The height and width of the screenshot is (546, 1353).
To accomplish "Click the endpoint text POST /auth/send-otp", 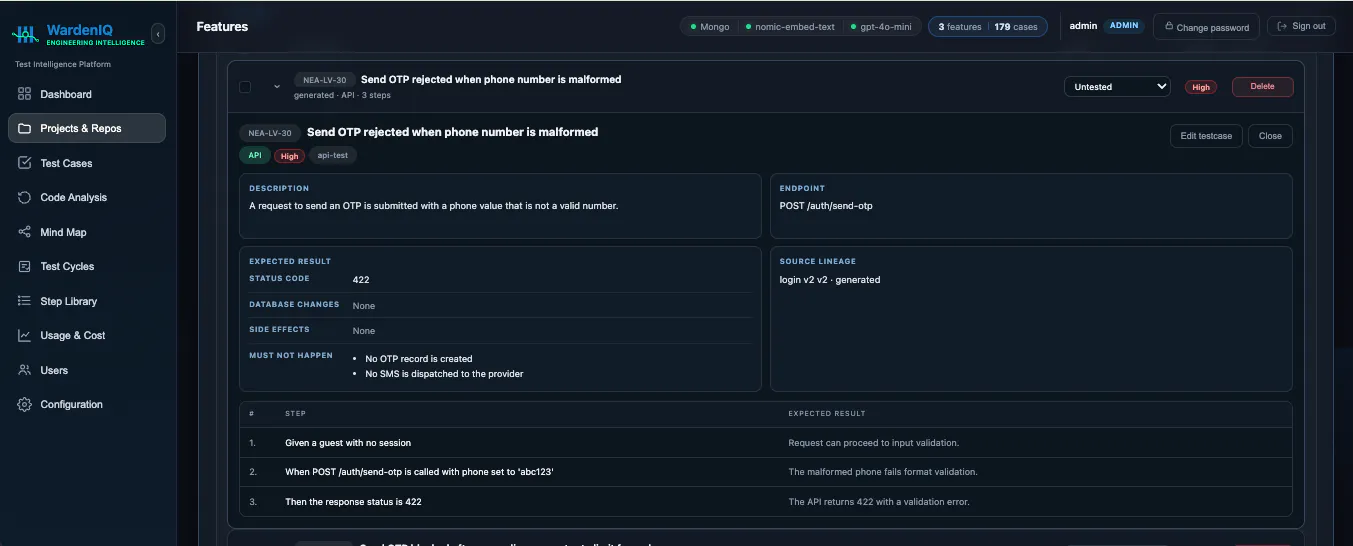I will click(x=827, y=206).
